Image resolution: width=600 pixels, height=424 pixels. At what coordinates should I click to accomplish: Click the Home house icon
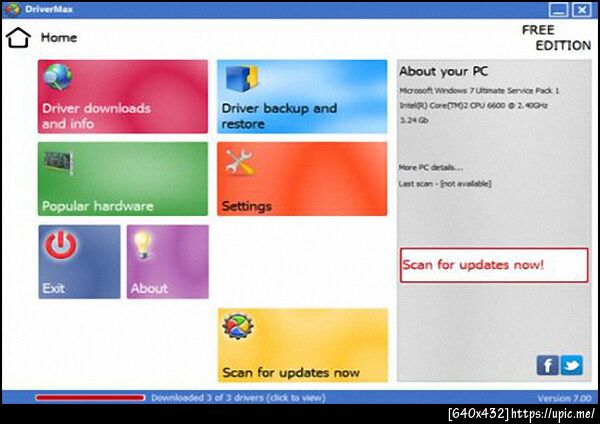(18, 38)
